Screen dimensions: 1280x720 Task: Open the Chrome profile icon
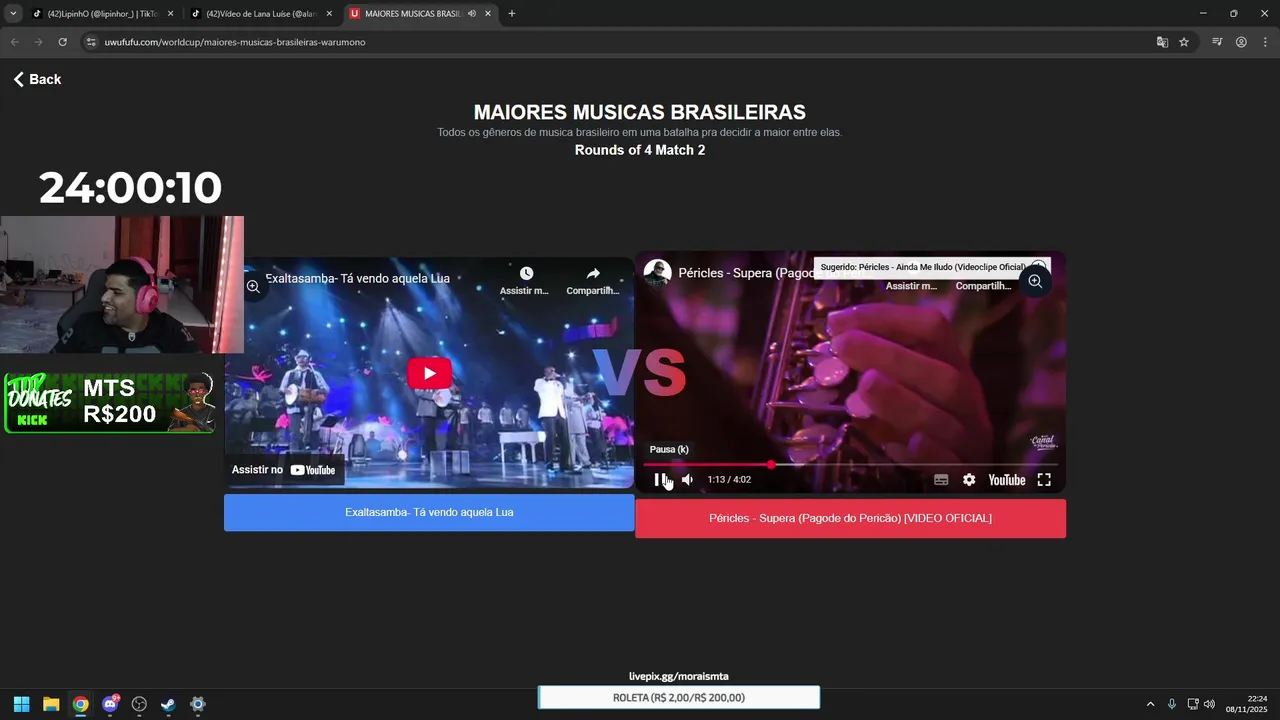pos(1241,42)
